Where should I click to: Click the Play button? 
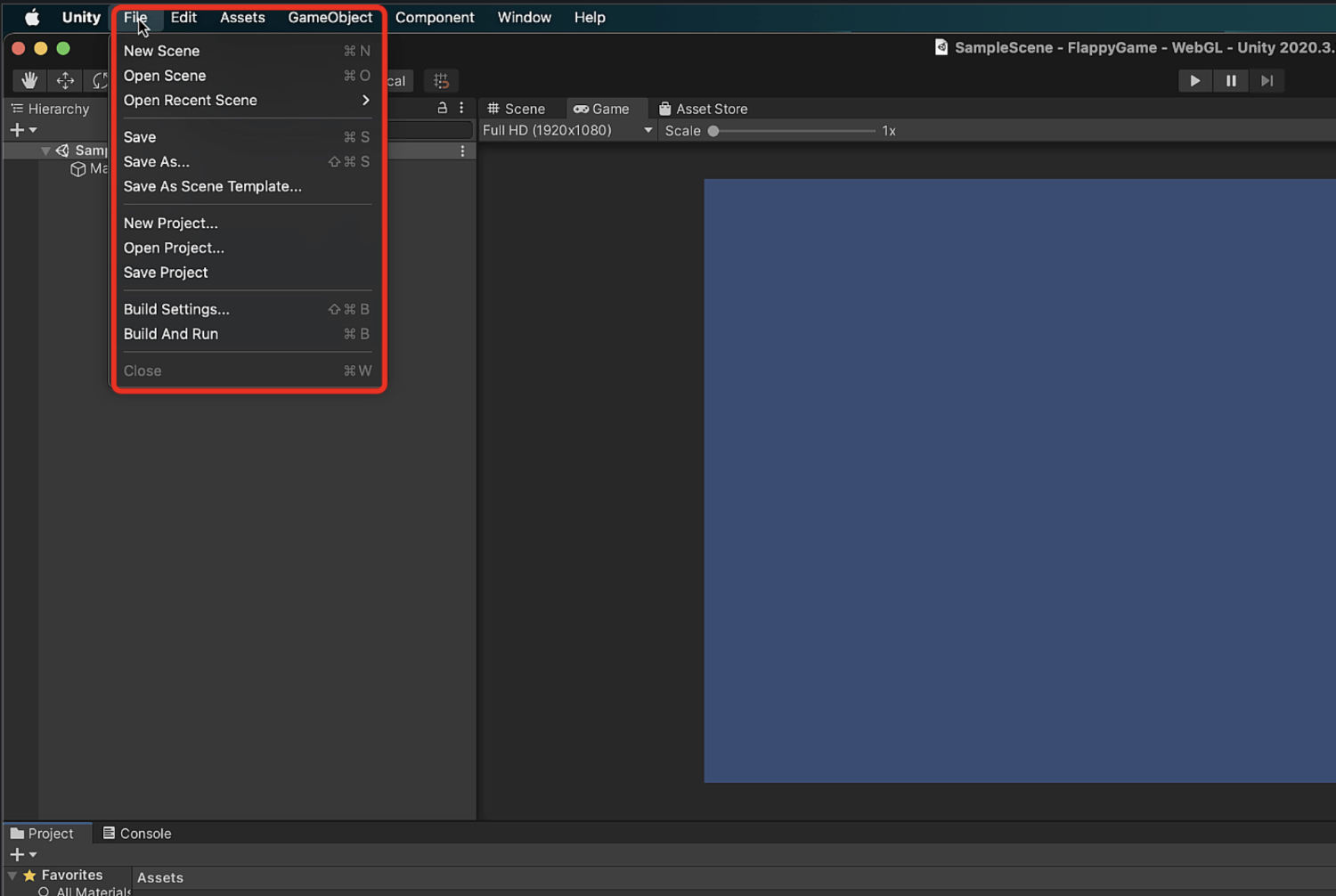1194,81
